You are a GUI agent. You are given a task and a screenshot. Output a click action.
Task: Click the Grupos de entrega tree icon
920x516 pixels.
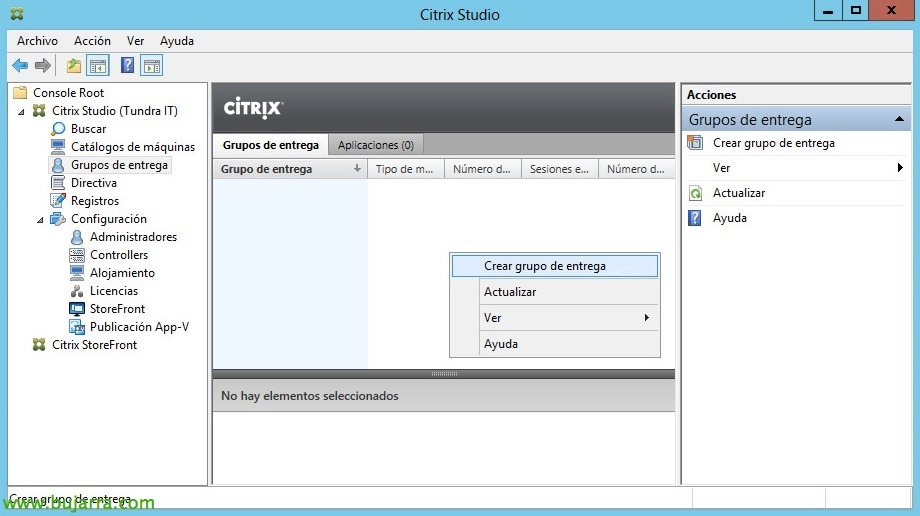point(58,165)
